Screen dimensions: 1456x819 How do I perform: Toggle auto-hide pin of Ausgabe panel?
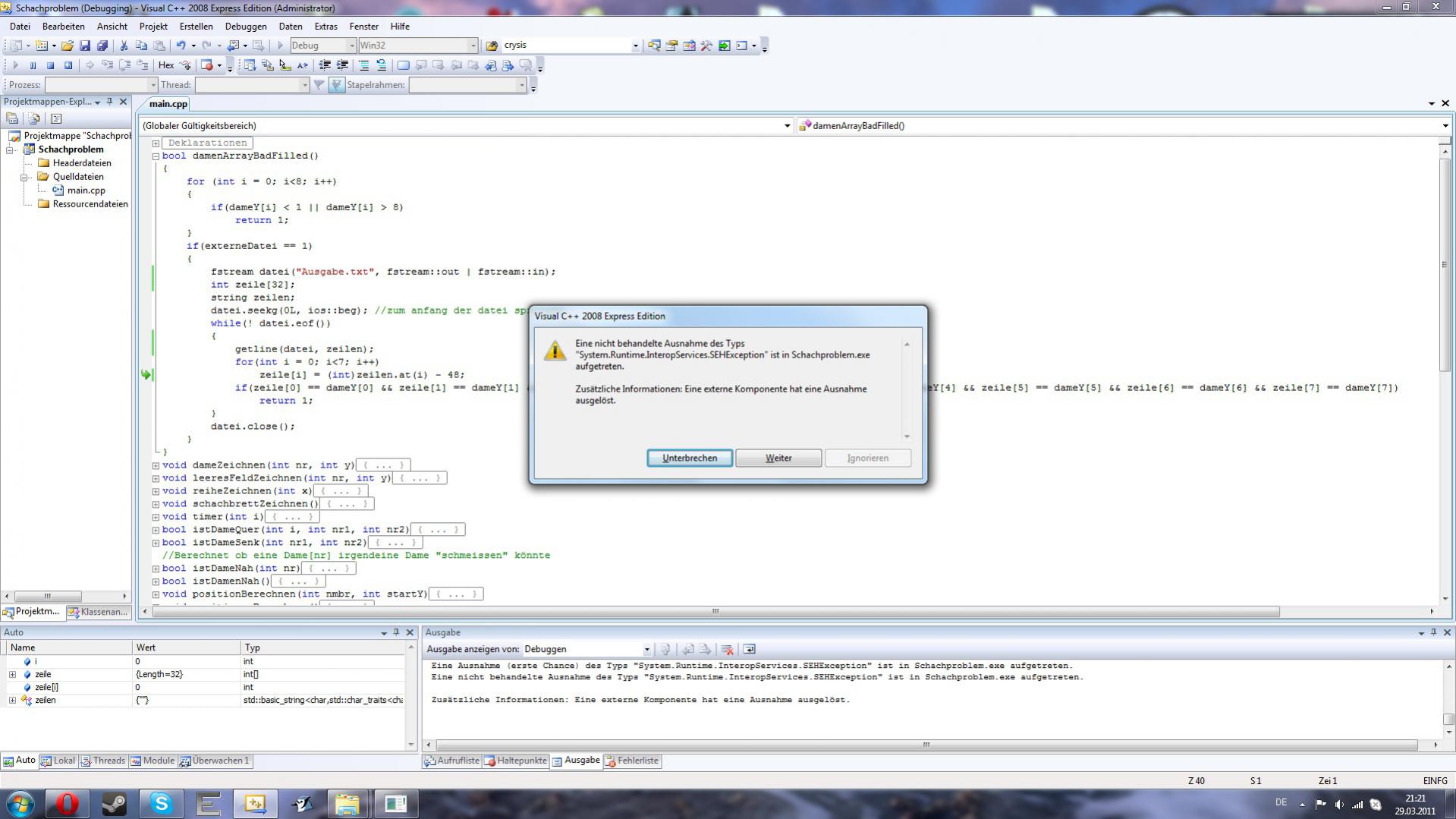tap(1433, 632)
